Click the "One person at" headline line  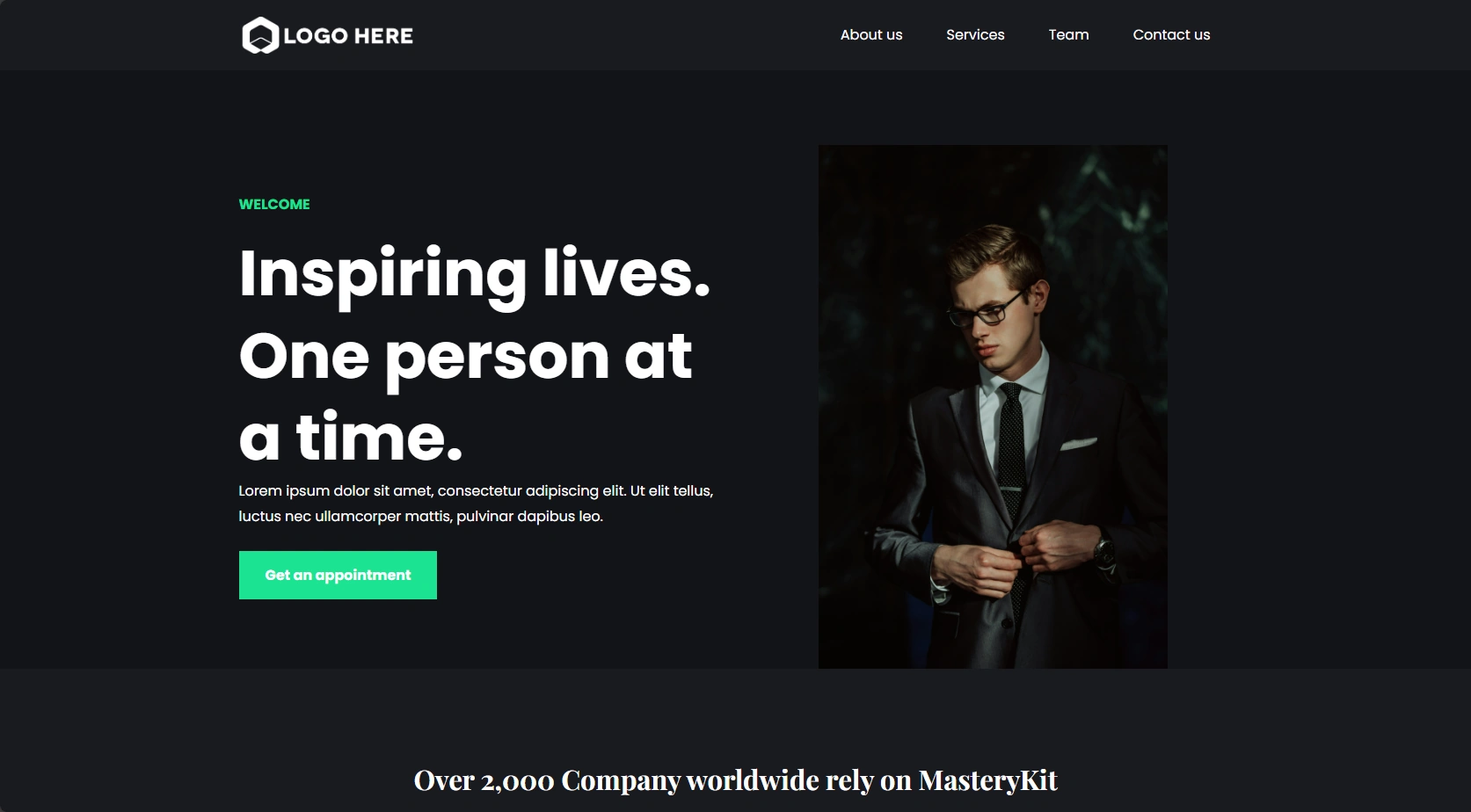466,357
